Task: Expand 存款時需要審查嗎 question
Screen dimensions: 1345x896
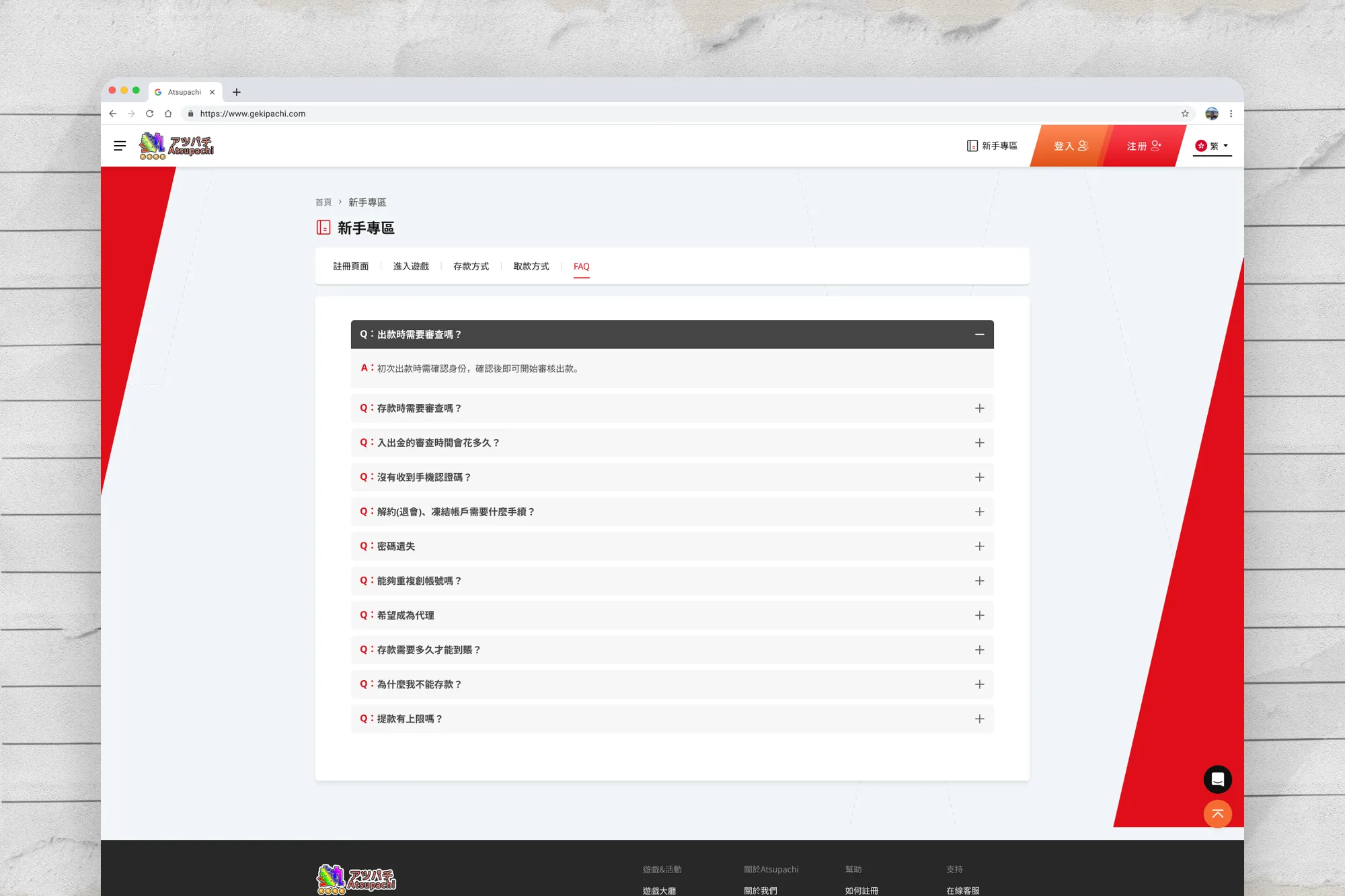Action: [x=672, y=408]
